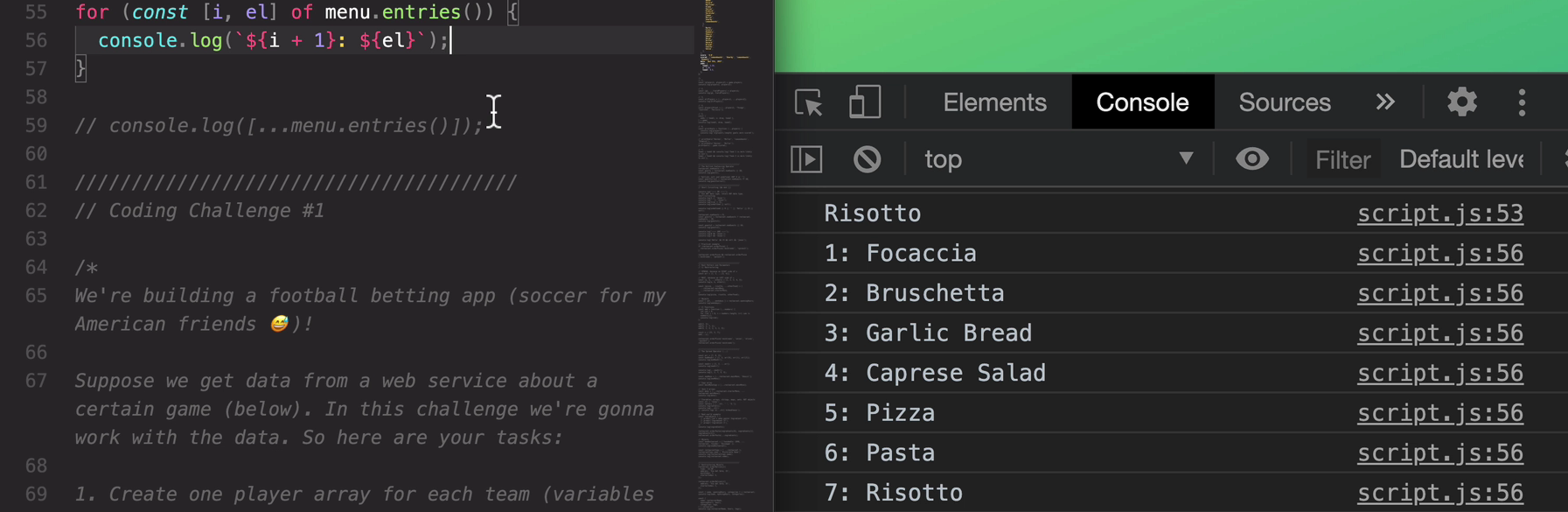Toggle the device toolbar icon

coord(864,102)
